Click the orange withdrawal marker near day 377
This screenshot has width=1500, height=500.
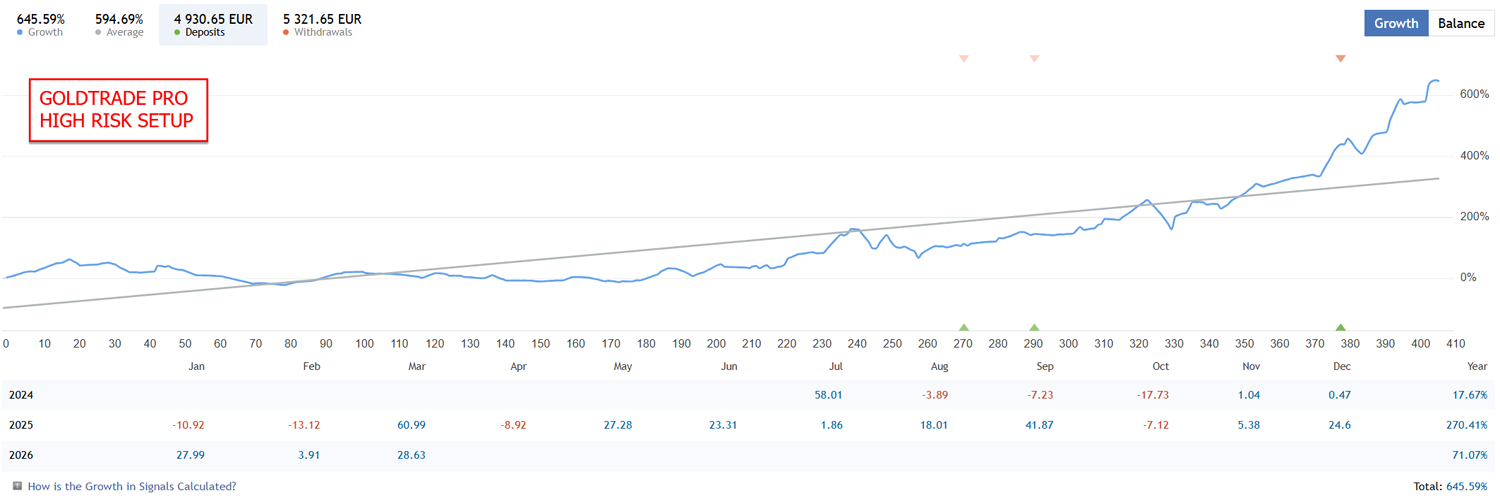click(x=1340, y=59)
